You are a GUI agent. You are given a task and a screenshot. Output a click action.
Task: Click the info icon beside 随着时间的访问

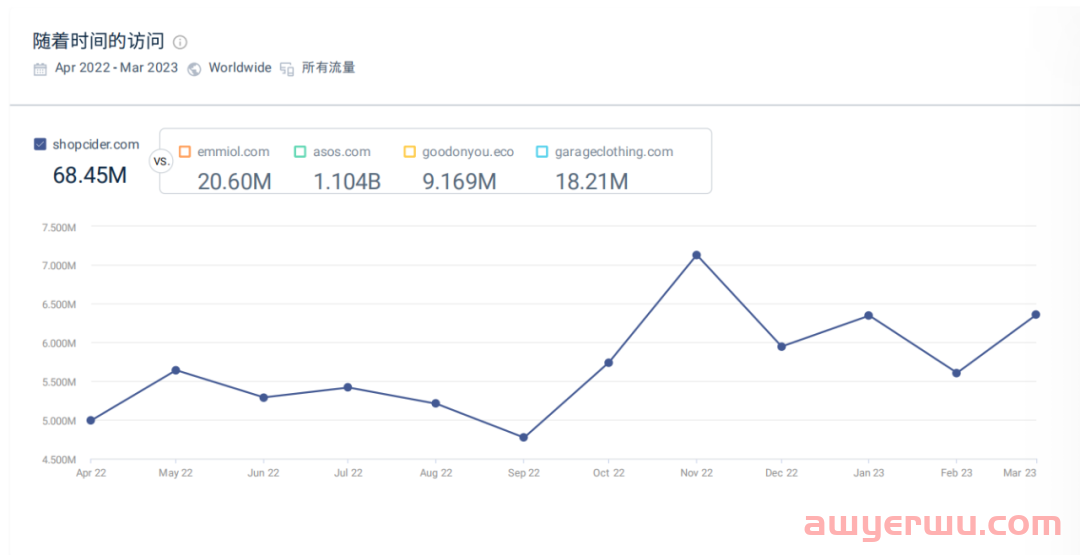(180, 42)
